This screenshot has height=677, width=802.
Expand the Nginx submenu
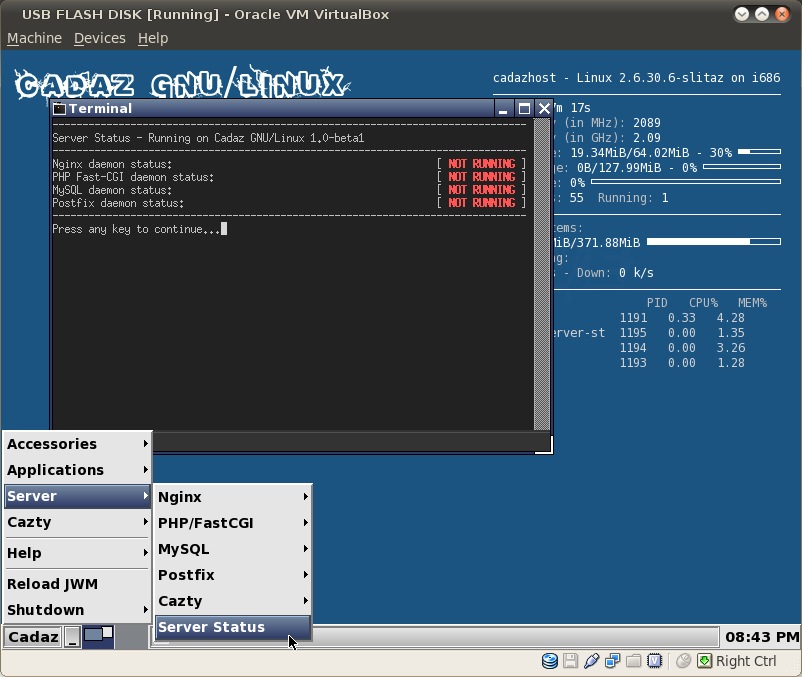point(232,497)
